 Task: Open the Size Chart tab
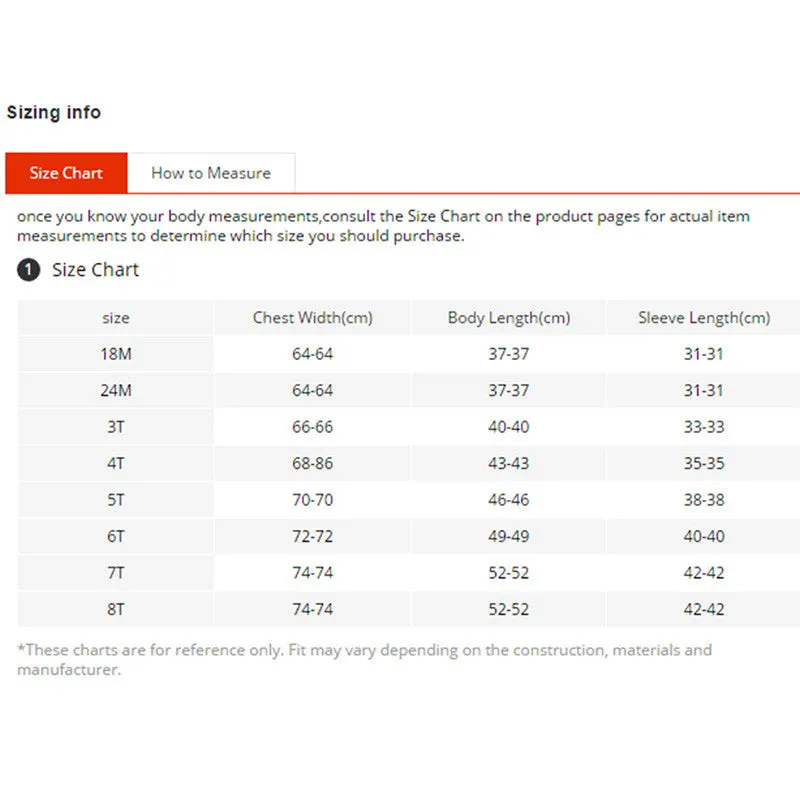(66, 173)
